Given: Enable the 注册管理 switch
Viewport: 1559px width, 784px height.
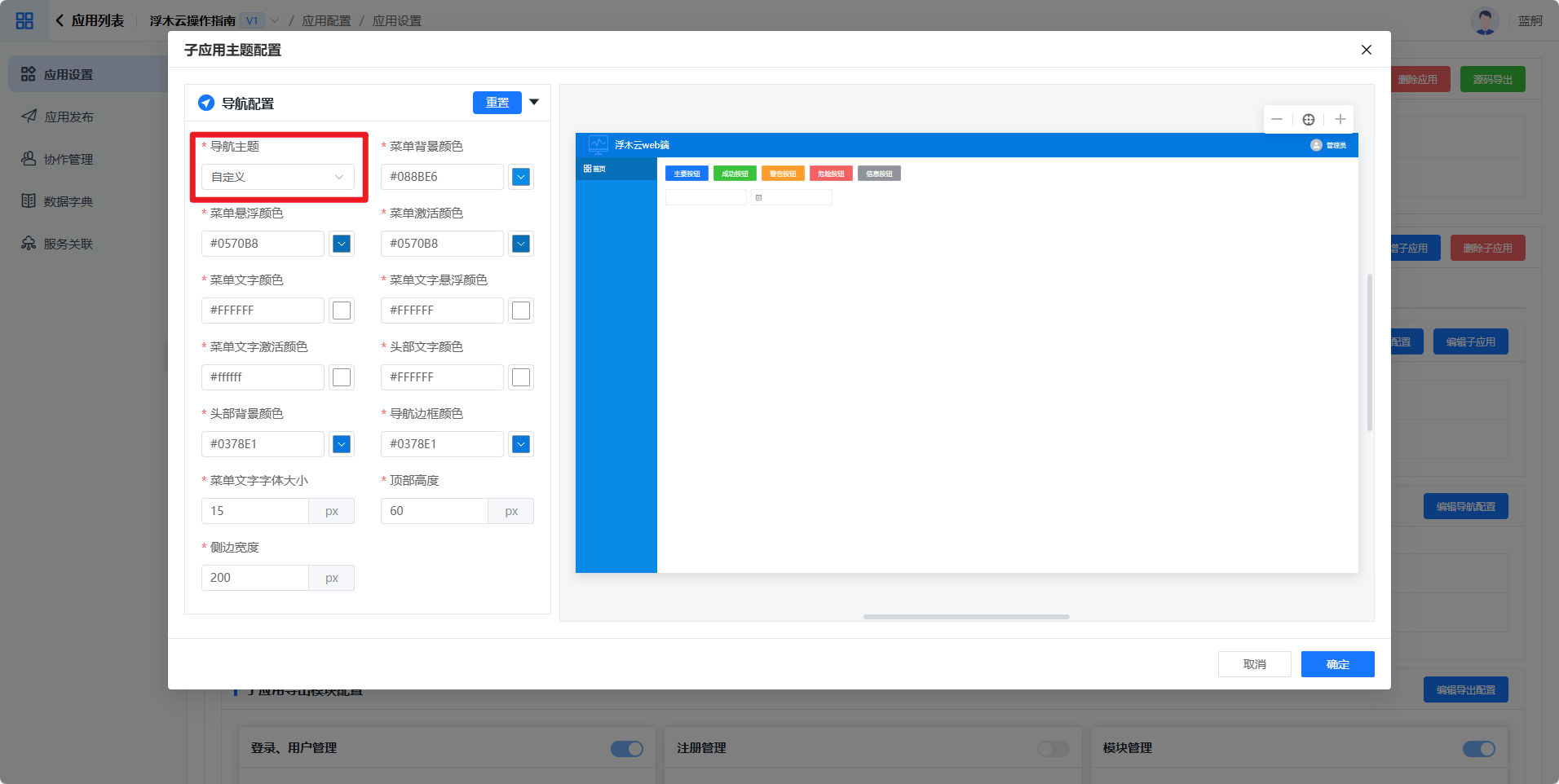Looking at the screenshot, I should [1053, 748].
